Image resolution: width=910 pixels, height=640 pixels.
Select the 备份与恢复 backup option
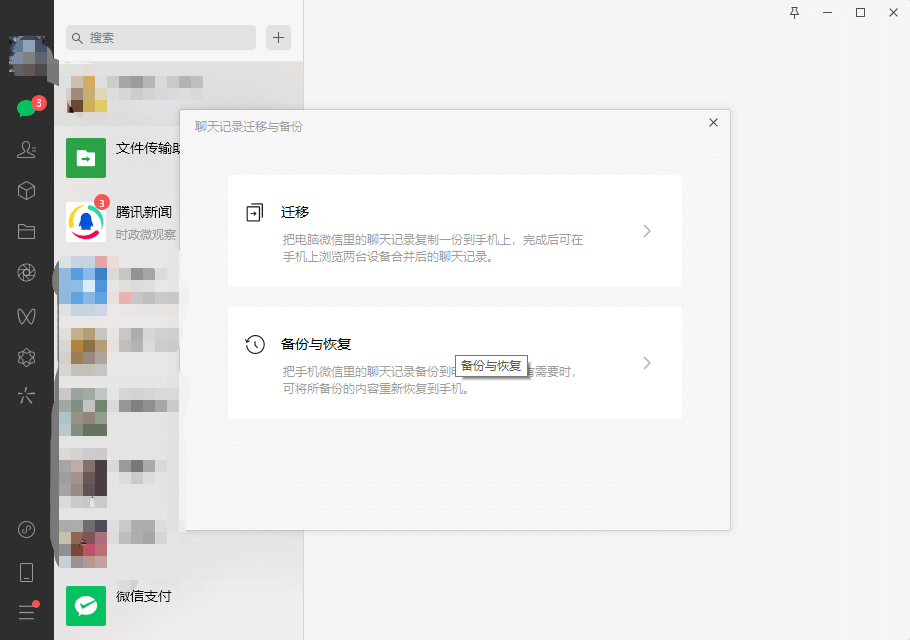pyautogui.click(x=455, y=363)
